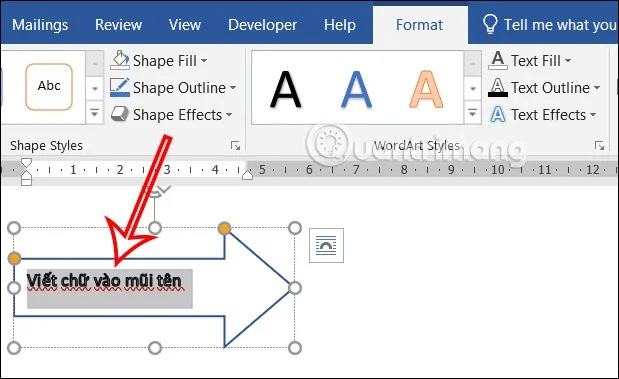The height and width of the screenshot is (379, 619).
Task: Click the Shape Fill paint bucket icon
Action: click(x=120, y=60)
